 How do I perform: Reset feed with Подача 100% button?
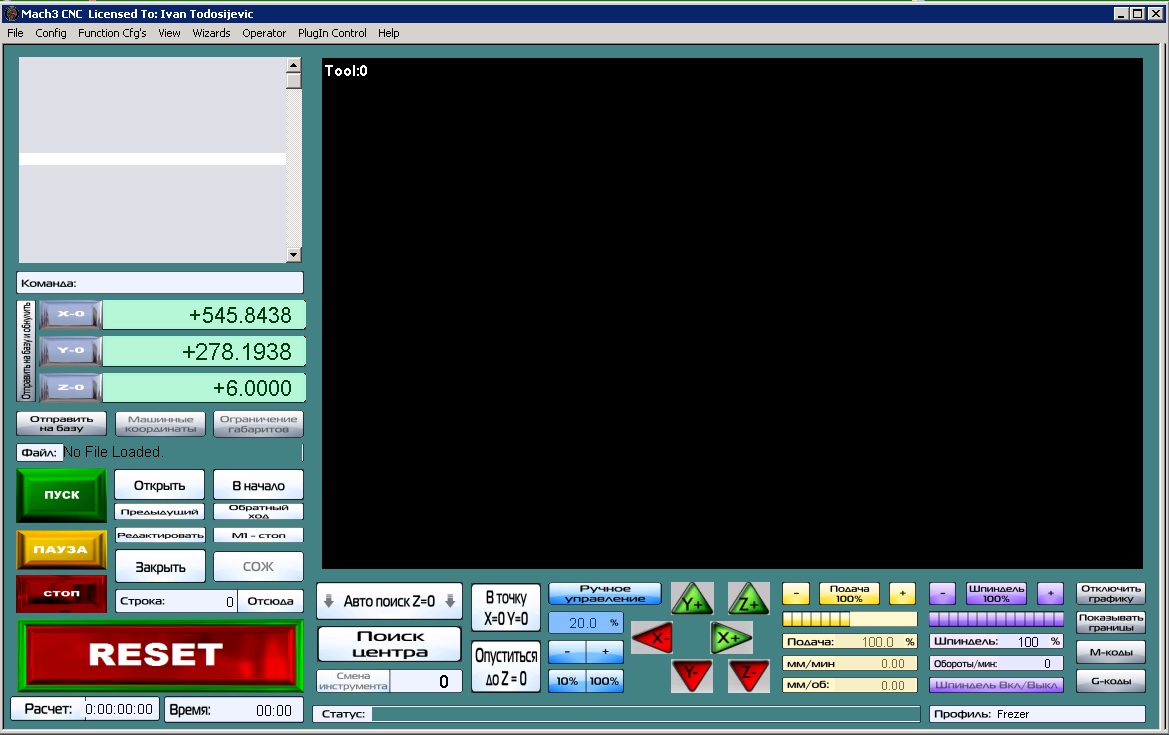[x=849, y=593]
